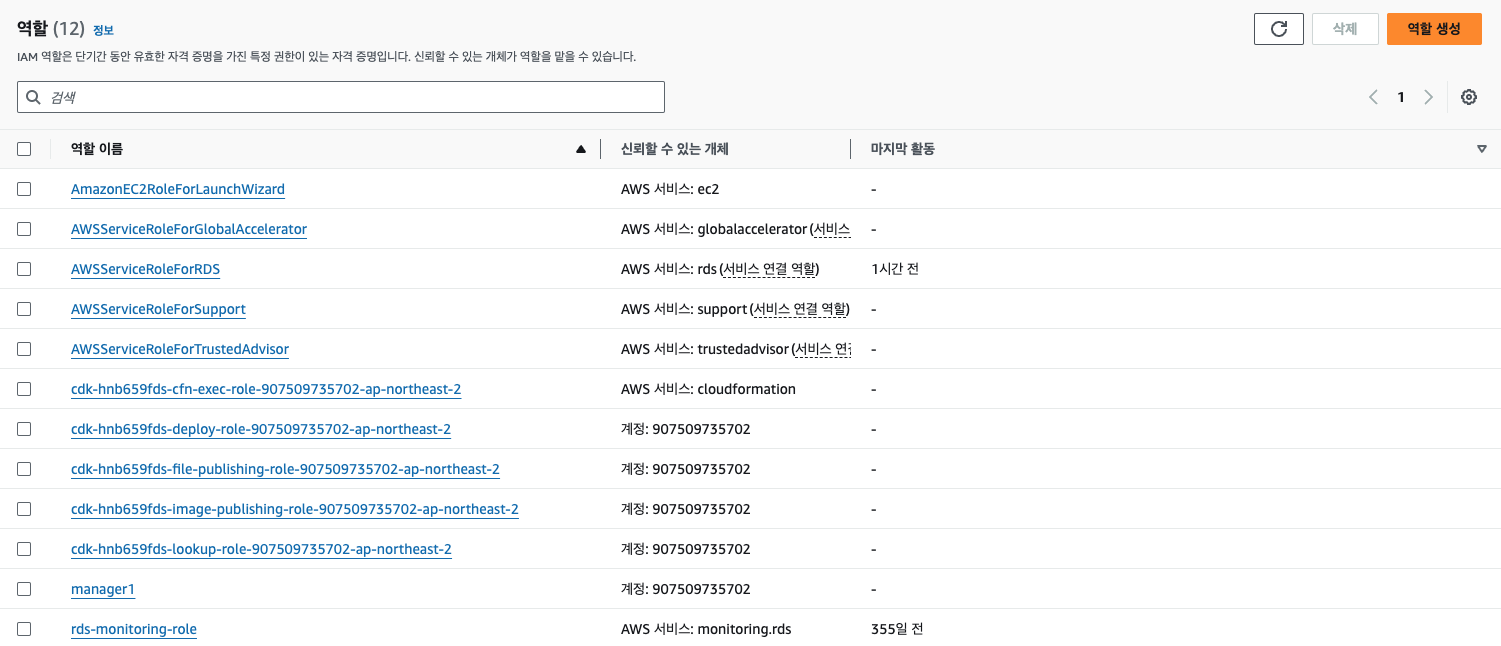
Task: Check the box next to AWSServiceRoleForRDS
Action: pos(25,268)
